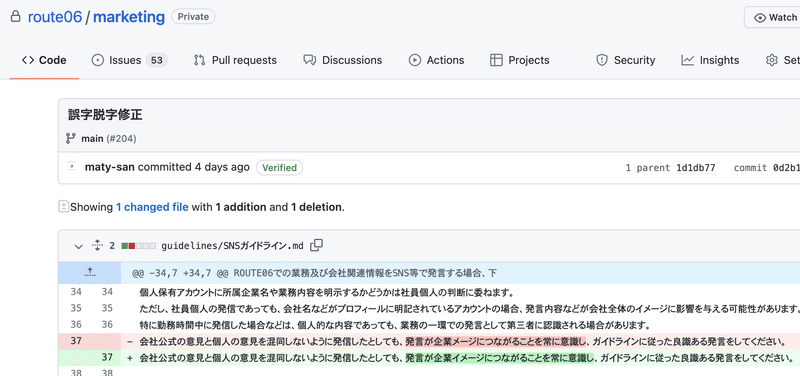Open the Projects tab
The width and height of the screenshot is (800, 376).
tap(519, 60)
